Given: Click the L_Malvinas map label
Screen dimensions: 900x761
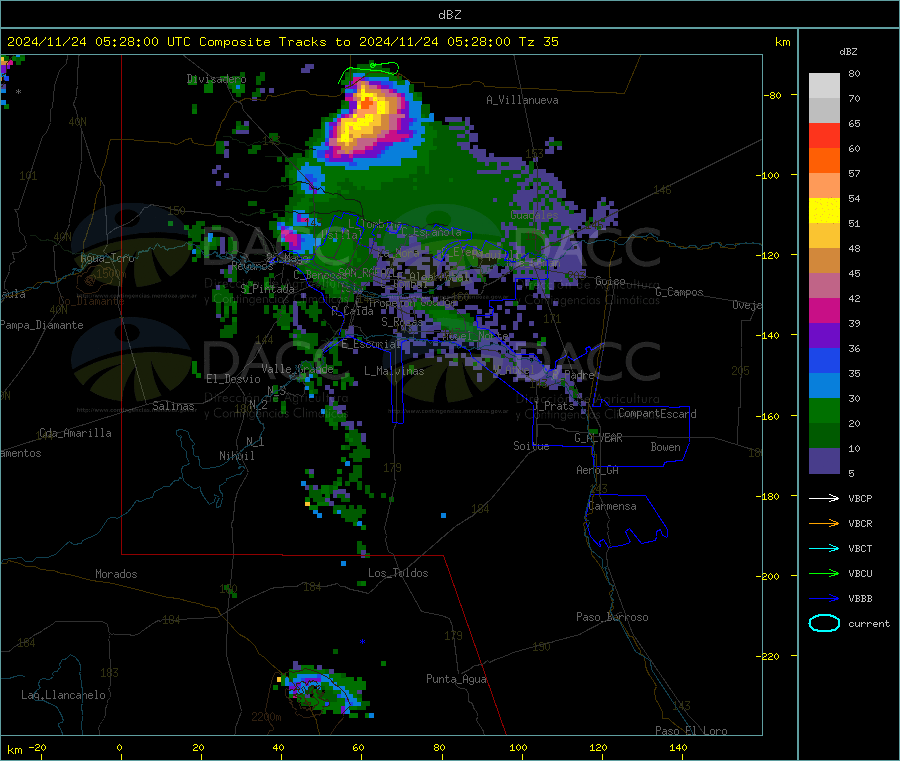Looking at the screenshot, I should click(x=394, y=371).
